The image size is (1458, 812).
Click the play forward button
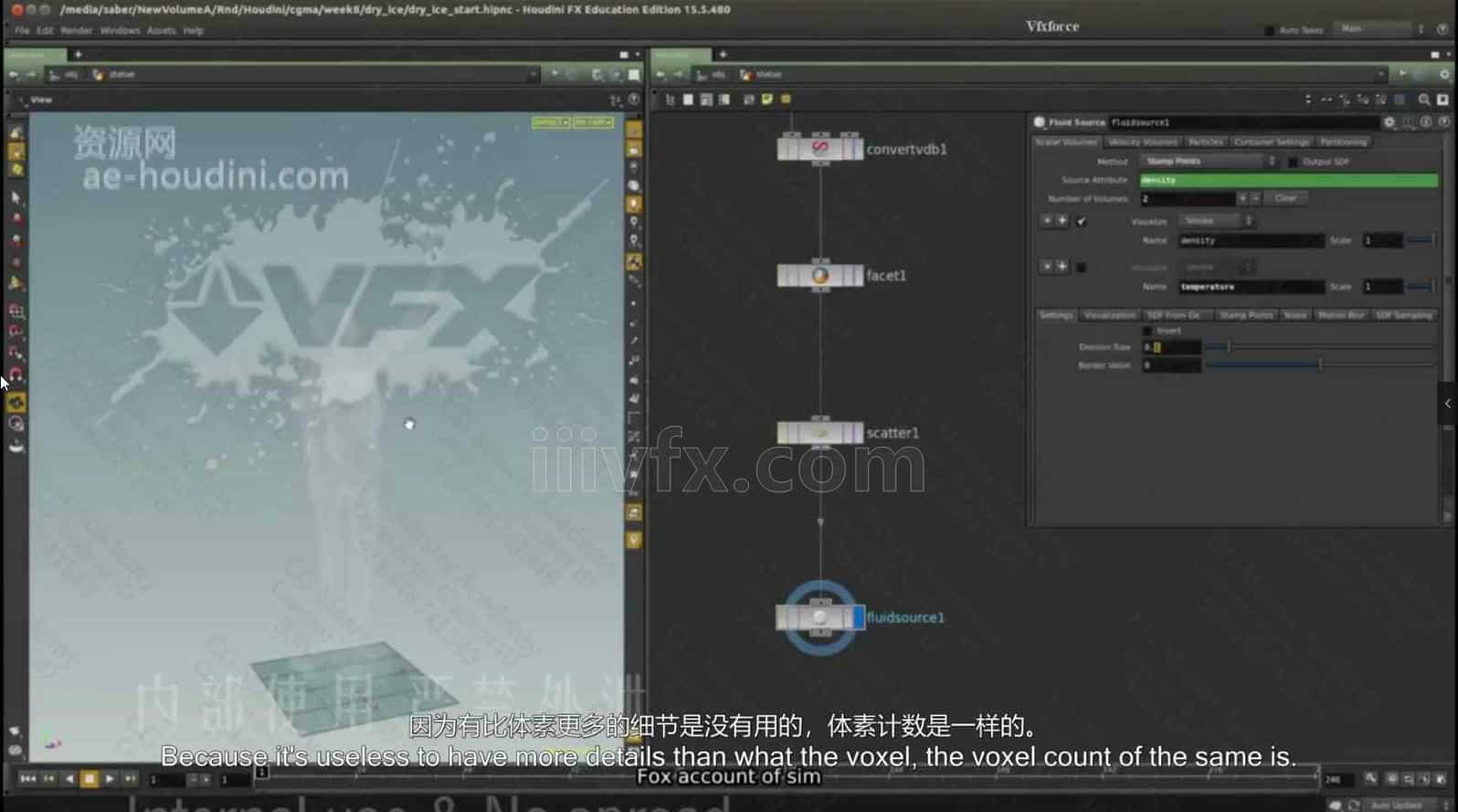[x=110, y=779]
